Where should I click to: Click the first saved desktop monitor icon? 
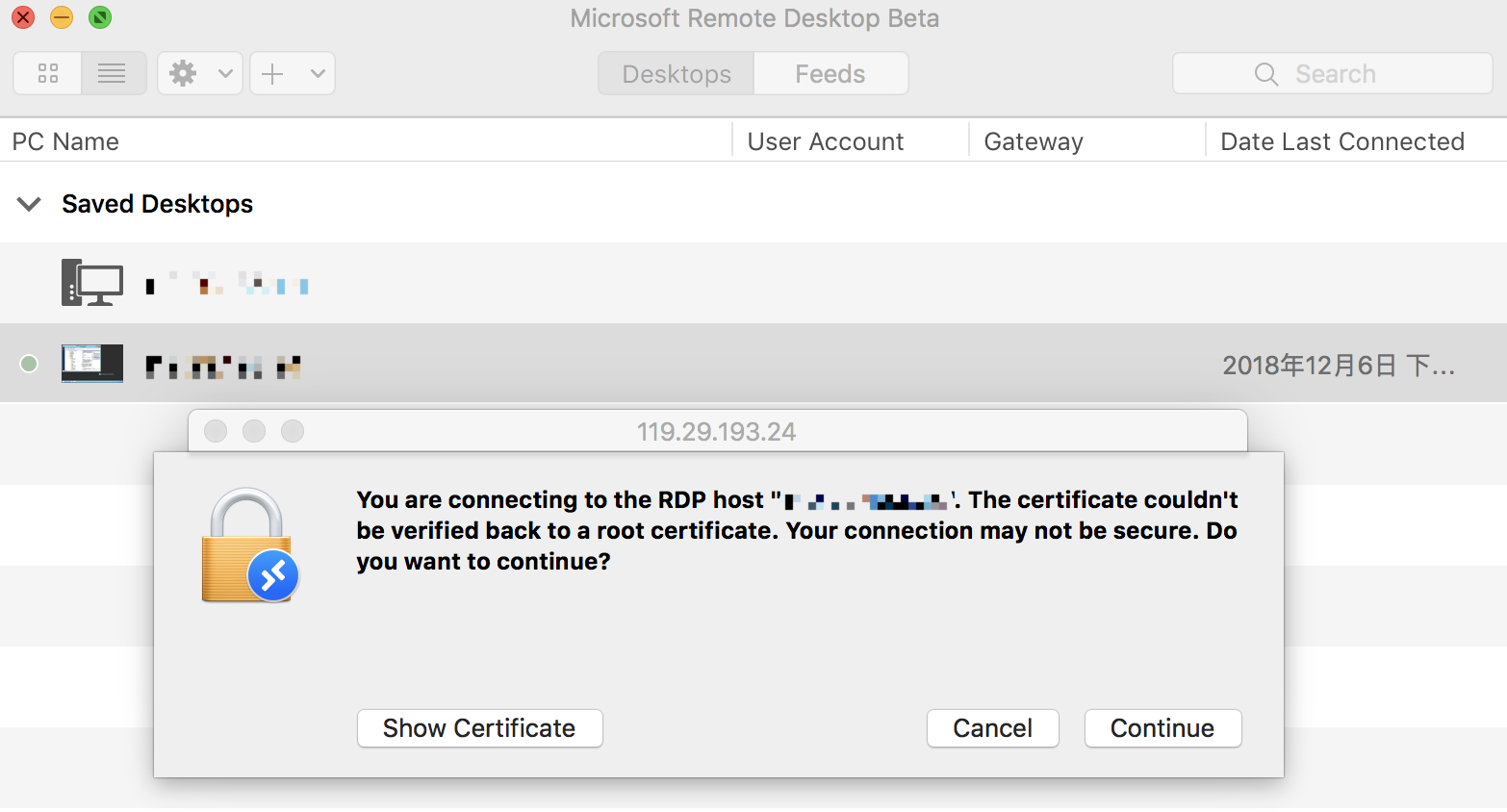click(x=92, y=283)
